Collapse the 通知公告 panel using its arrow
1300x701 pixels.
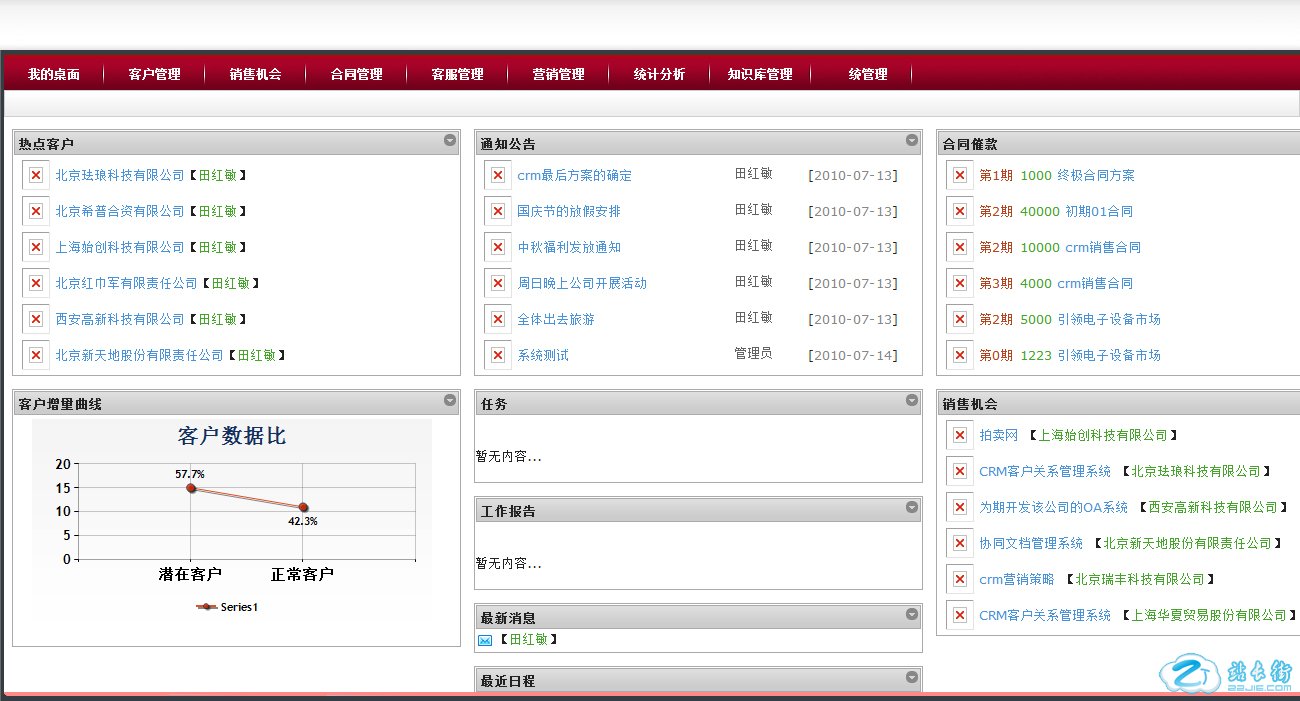[912, 141]
